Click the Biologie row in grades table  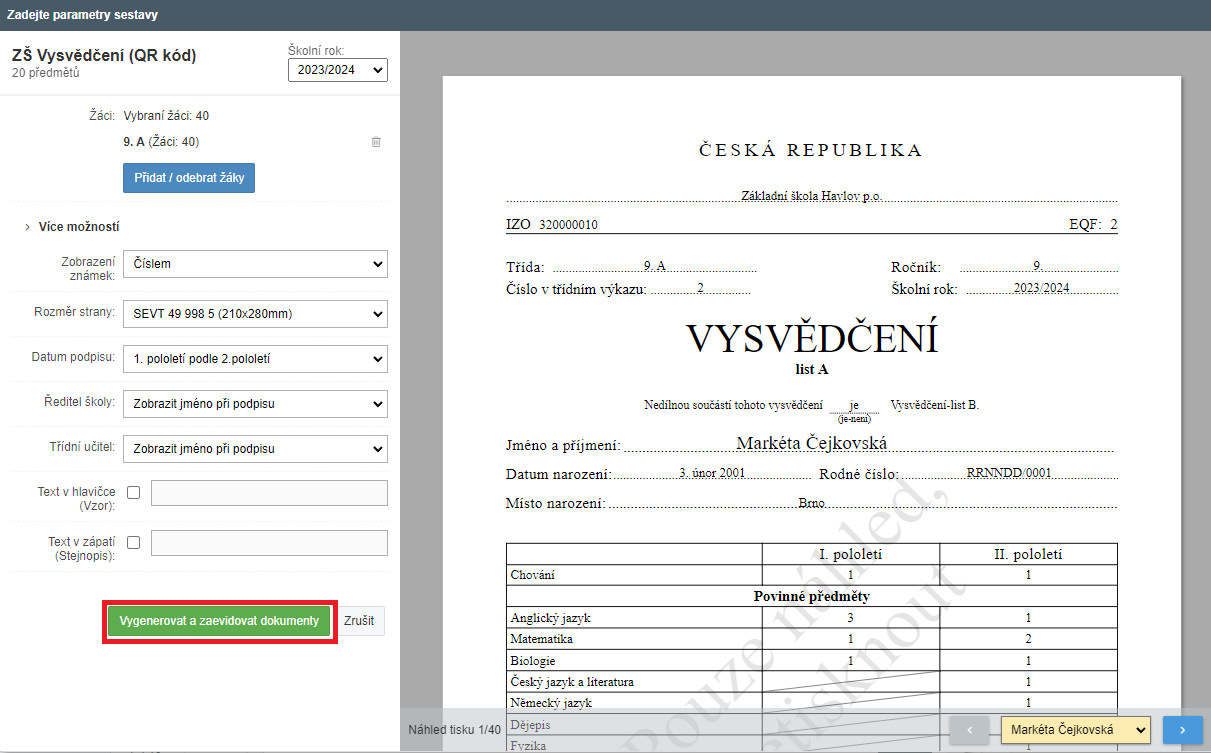[812, 661]
